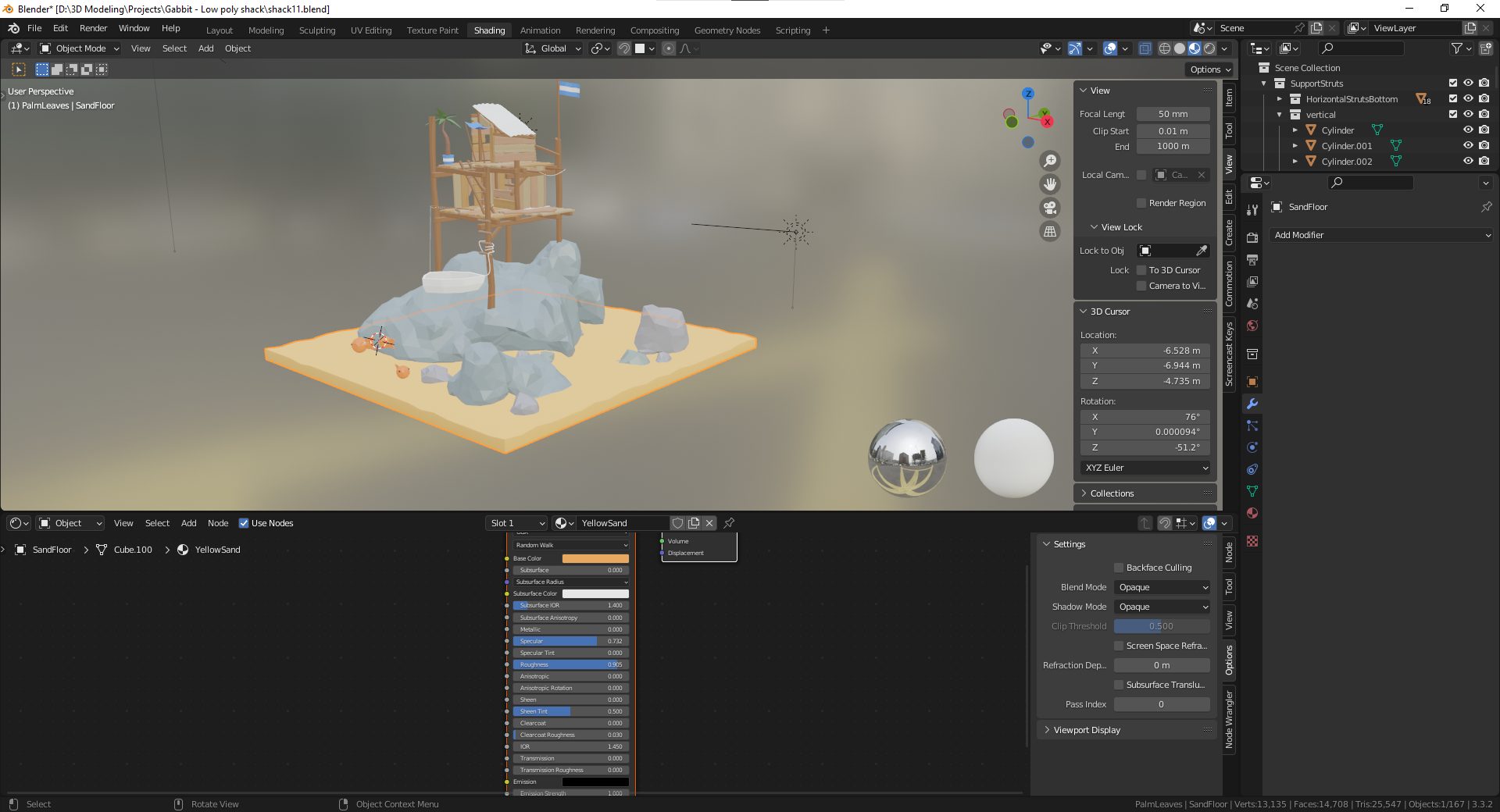Open the Blend Mode dropdown
This screenshot has height=812, width=1500.
click(1162, 587)
